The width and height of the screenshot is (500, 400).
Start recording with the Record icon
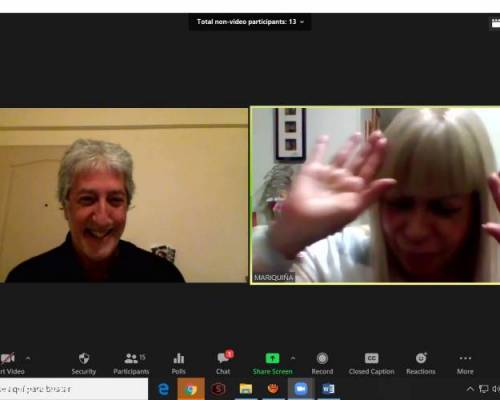322,359
